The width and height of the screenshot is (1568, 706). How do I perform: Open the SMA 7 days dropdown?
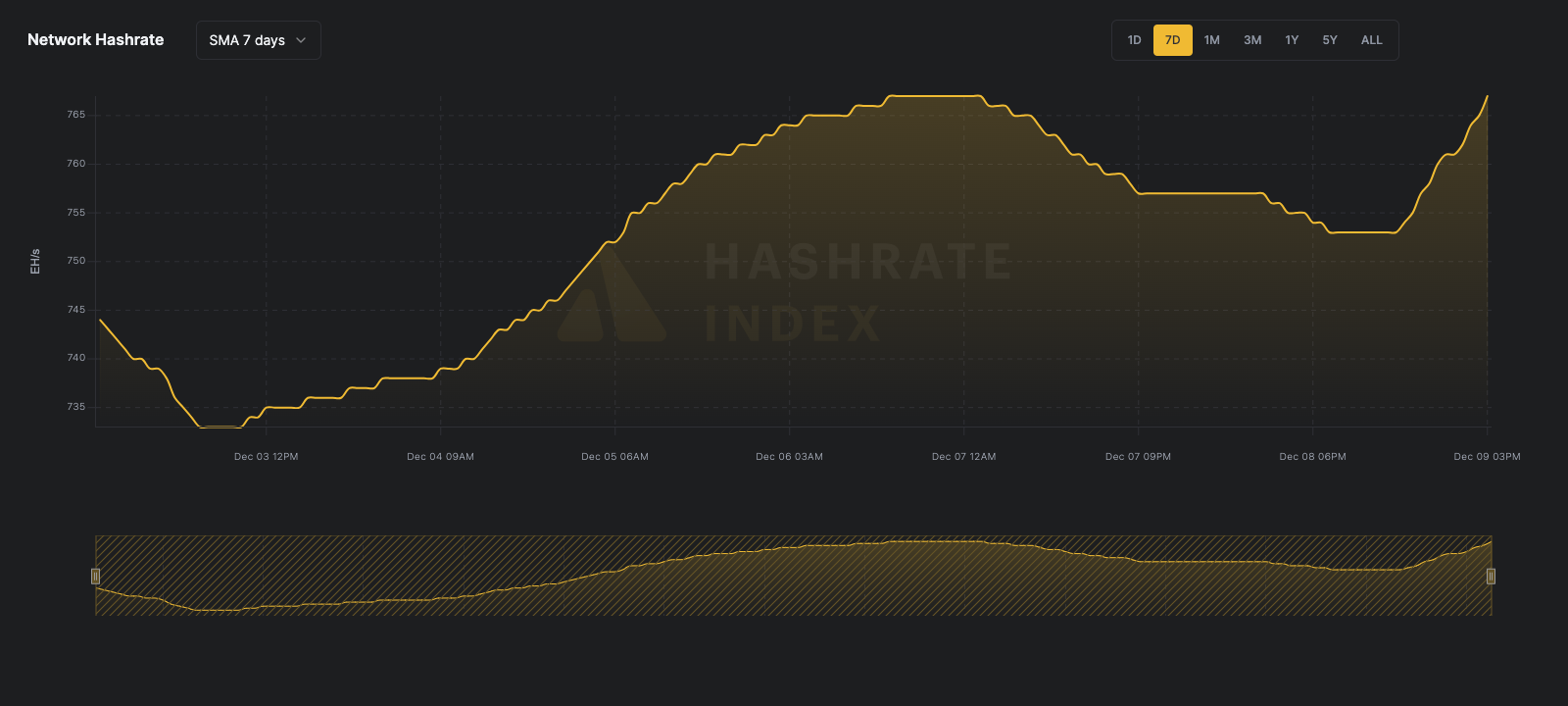coord(259,40)
